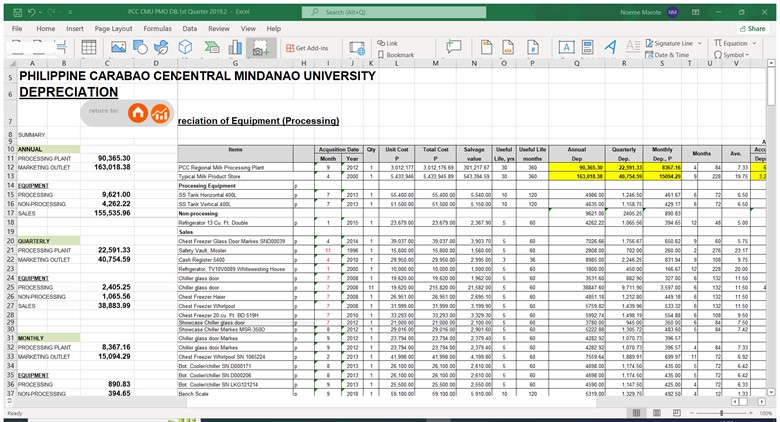Open the Quick Parts icon
This screenshot has height=422, width=780.
587,47
